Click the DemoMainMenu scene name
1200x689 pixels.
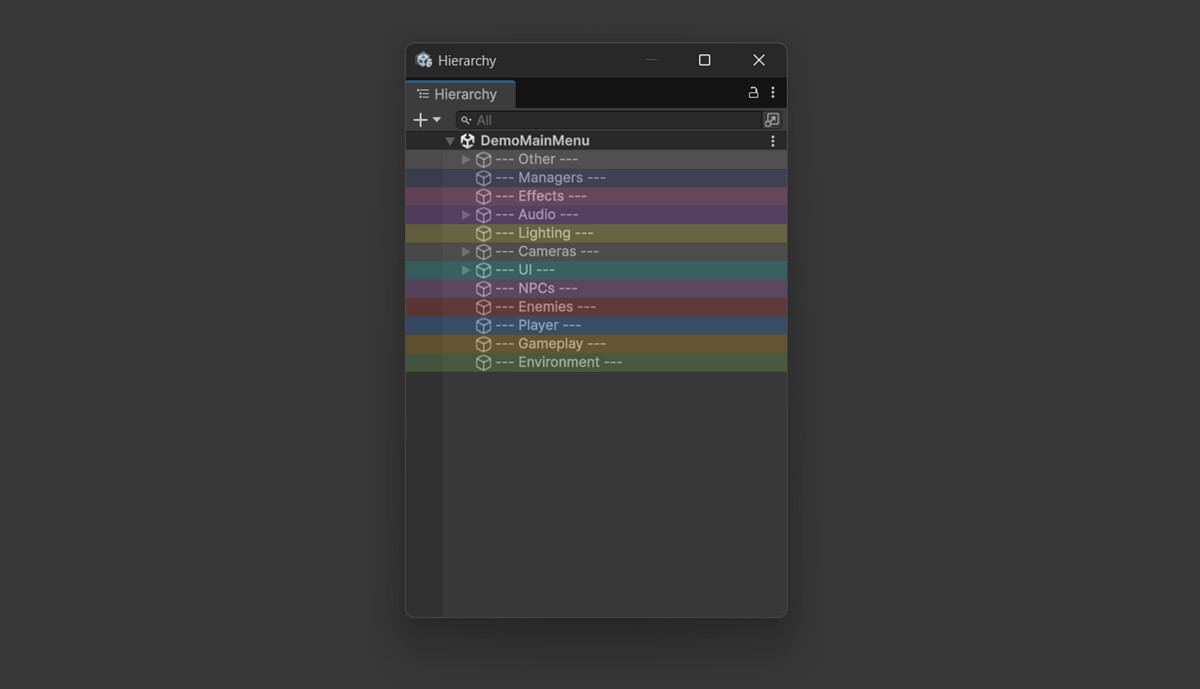(535, 141)
